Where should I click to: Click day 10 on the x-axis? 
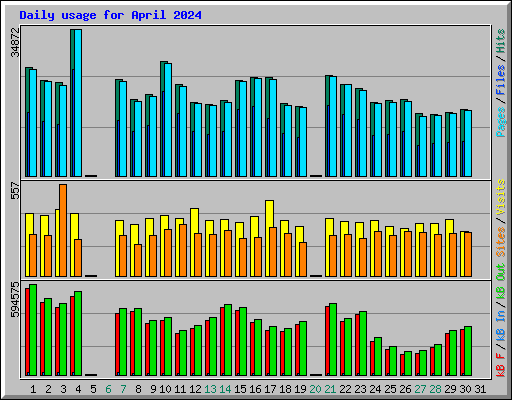pyautogui.click(x=165, y=389)
